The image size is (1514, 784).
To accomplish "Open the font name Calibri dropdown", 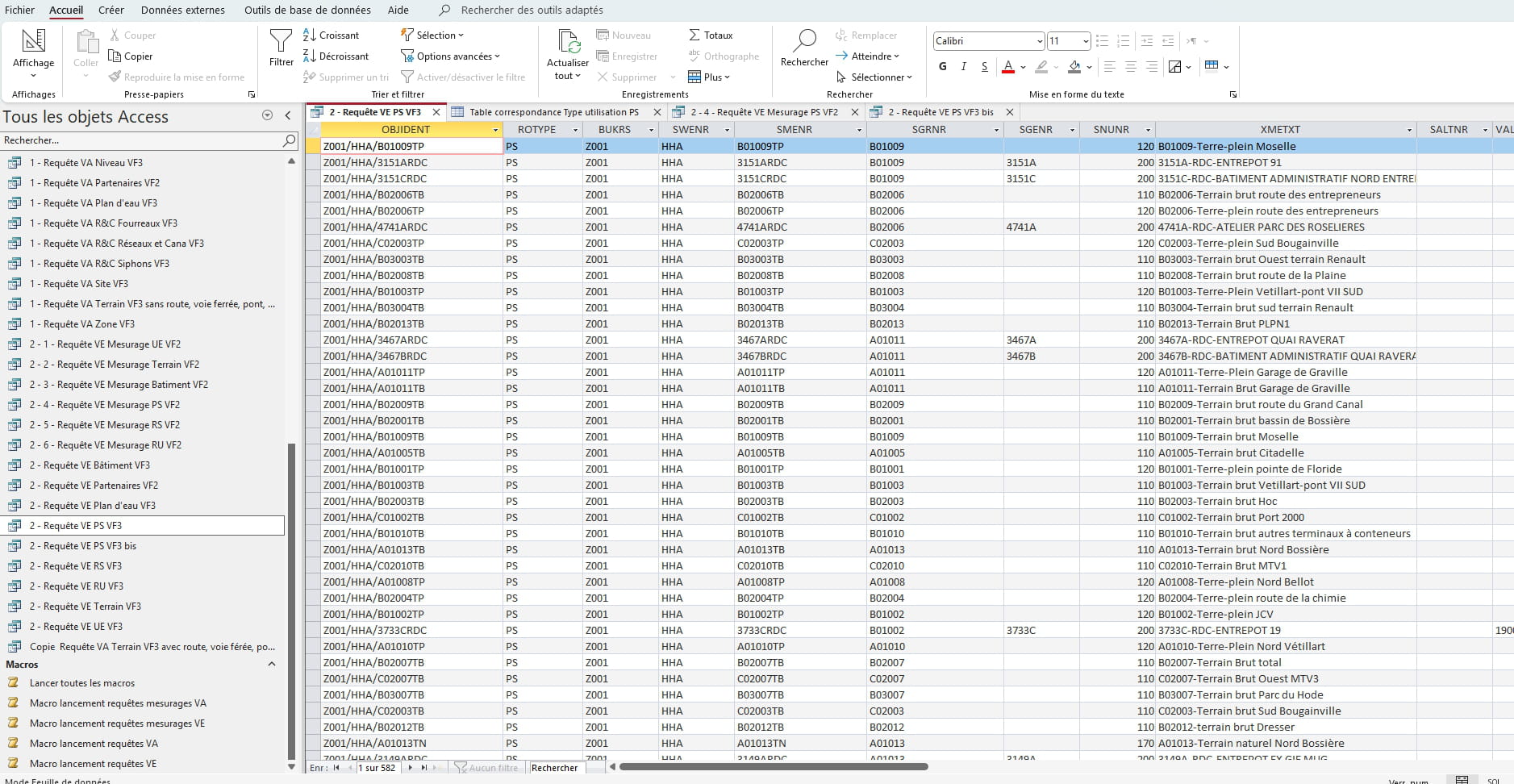I will pos(1039,41).
